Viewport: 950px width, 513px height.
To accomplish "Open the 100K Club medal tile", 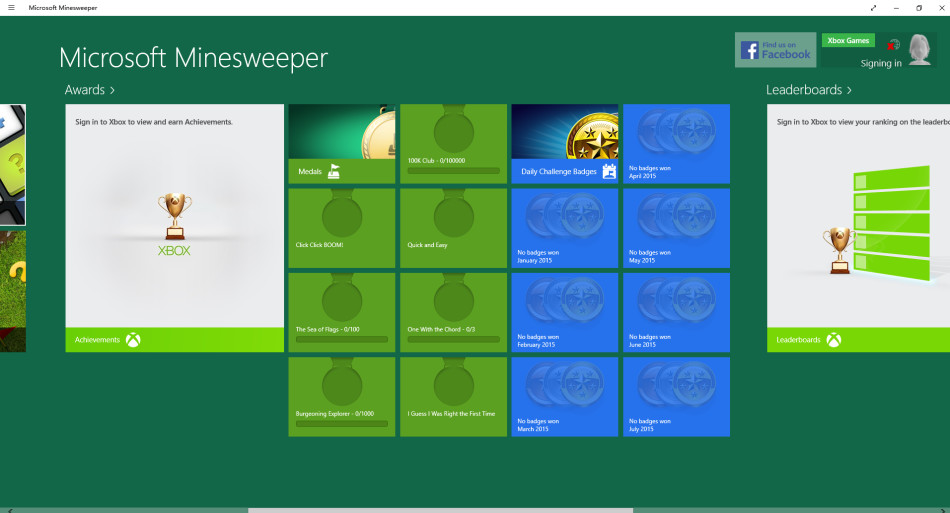I will tap(453, 144).
